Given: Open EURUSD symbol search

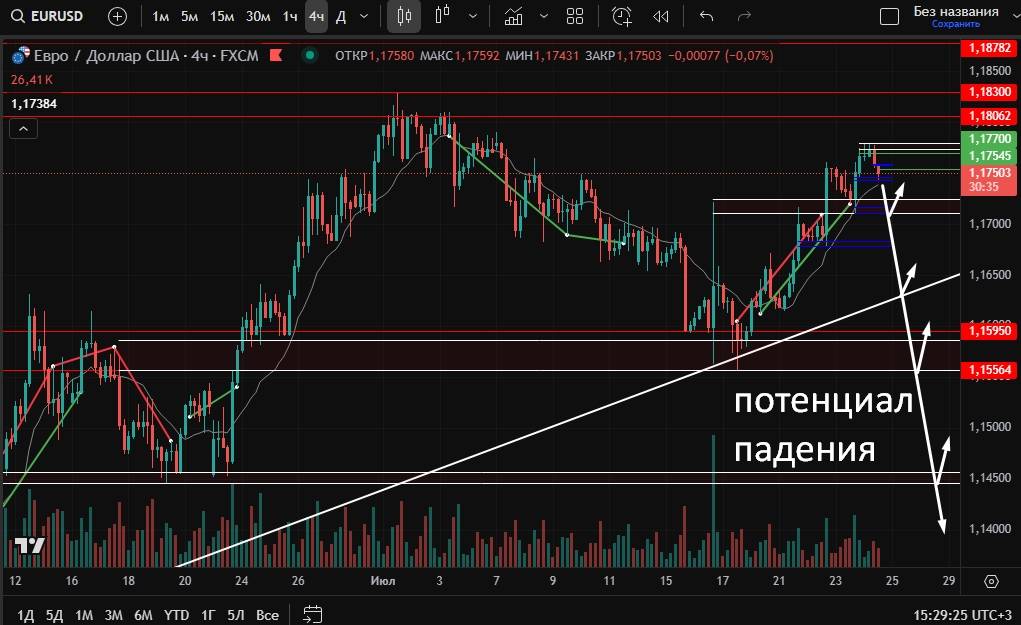Looking at the screenshot, I should (48, 16).
